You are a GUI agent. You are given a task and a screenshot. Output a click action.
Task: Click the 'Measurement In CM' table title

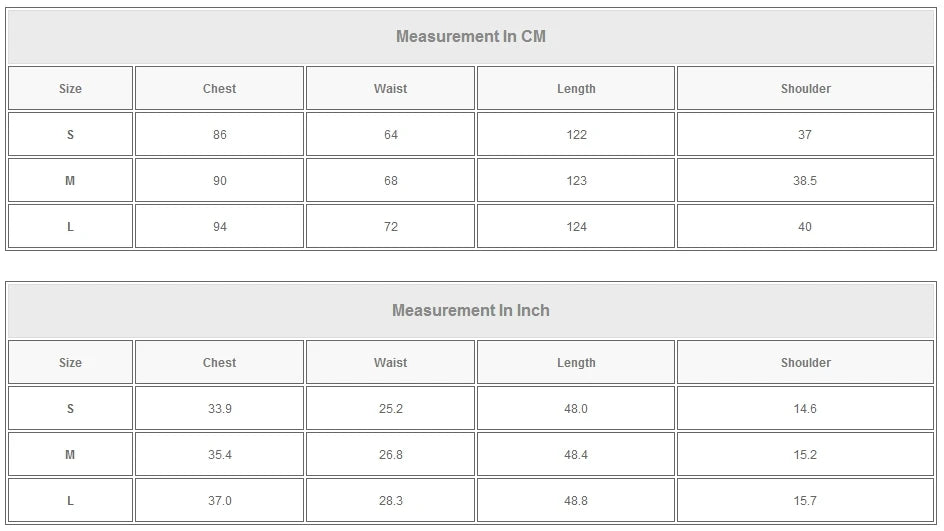pos(471,37)
